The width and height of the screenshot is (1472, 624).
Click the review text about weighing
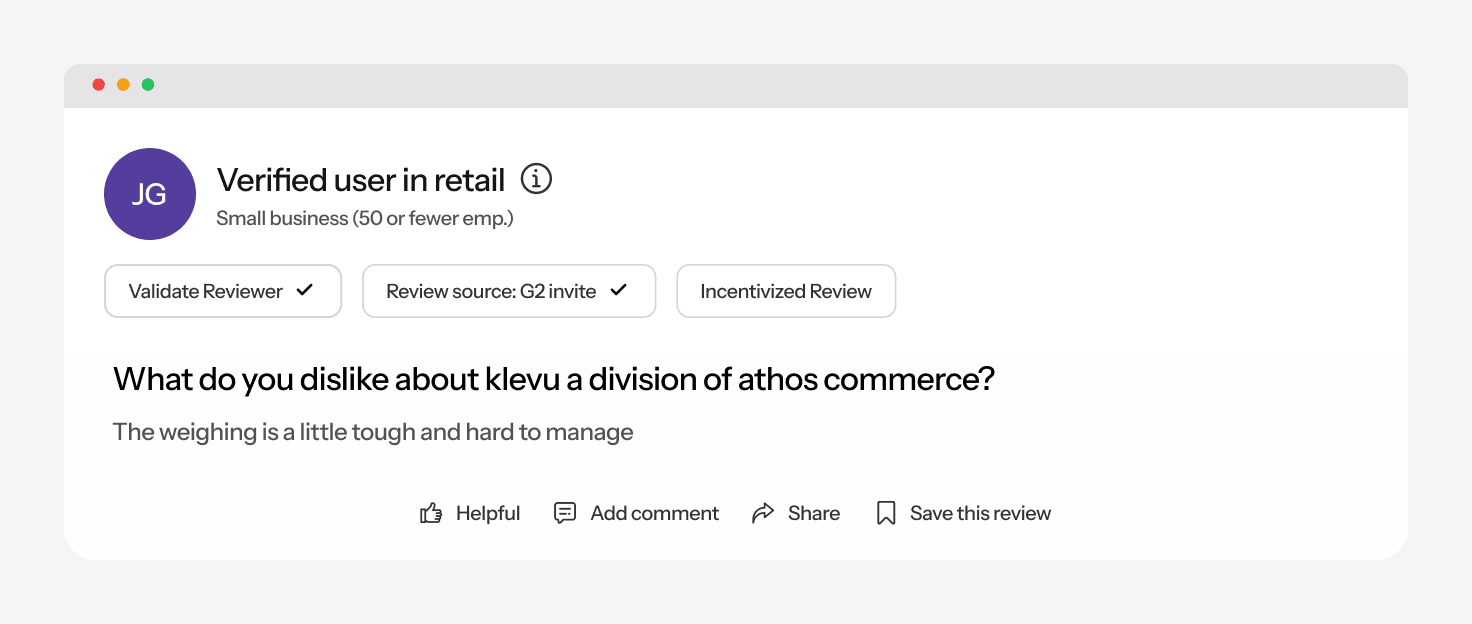(373, 433)
